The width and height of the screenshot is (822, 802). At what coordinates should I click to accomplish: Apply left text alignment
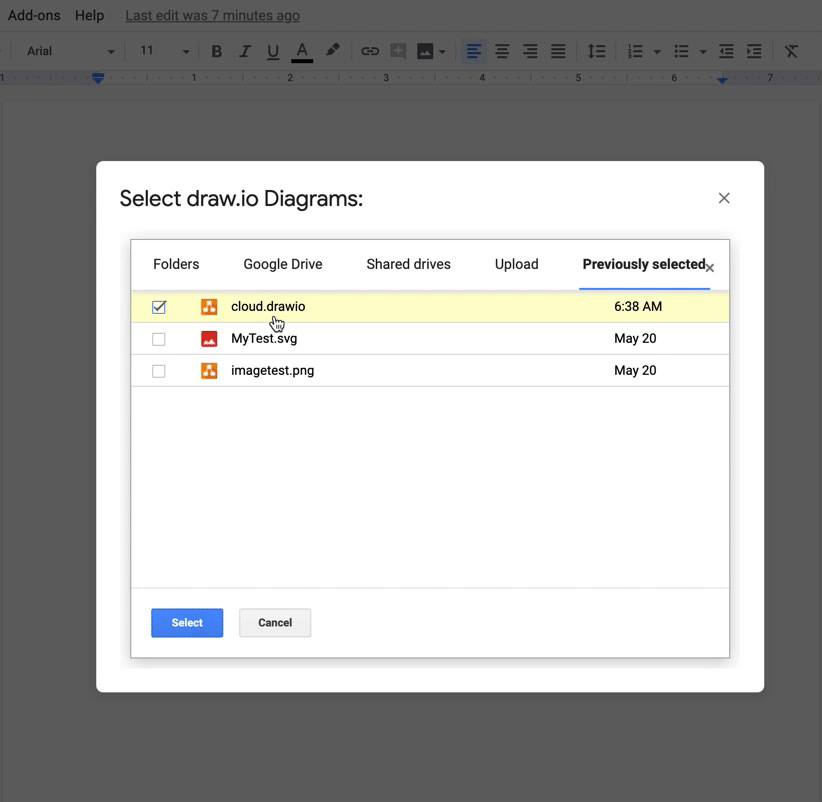click(473, 51)
